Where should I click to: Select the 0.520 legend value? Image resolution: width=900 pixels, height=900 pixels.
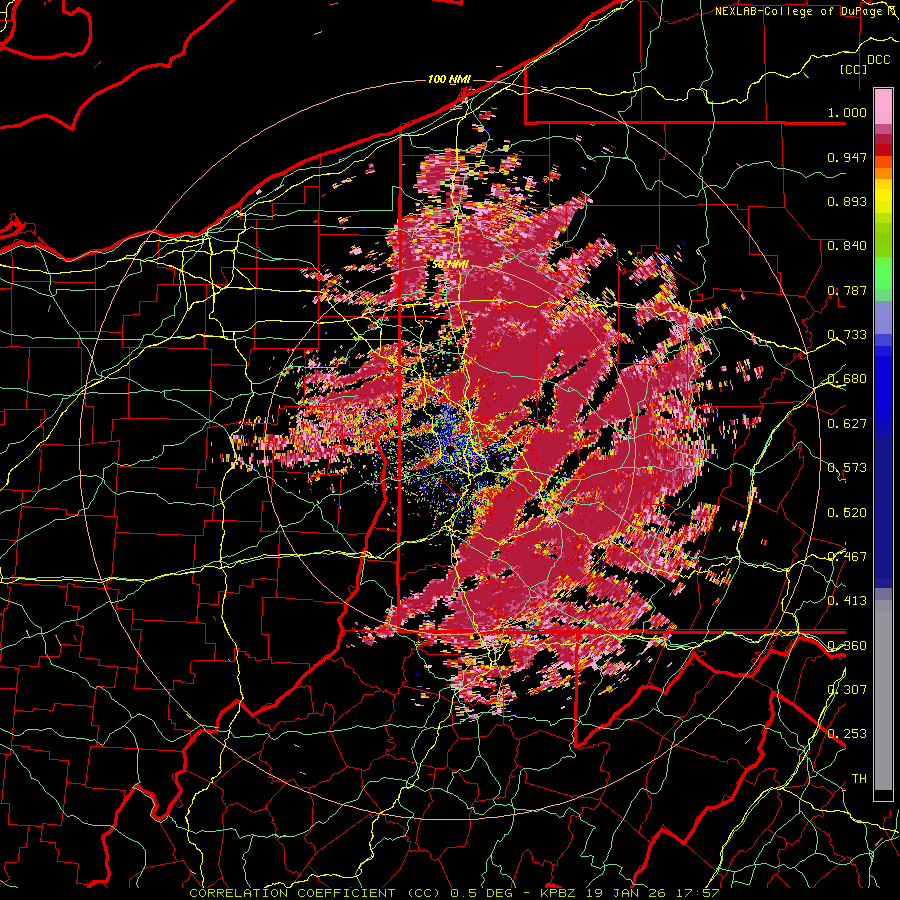click(x=847, y=513)
